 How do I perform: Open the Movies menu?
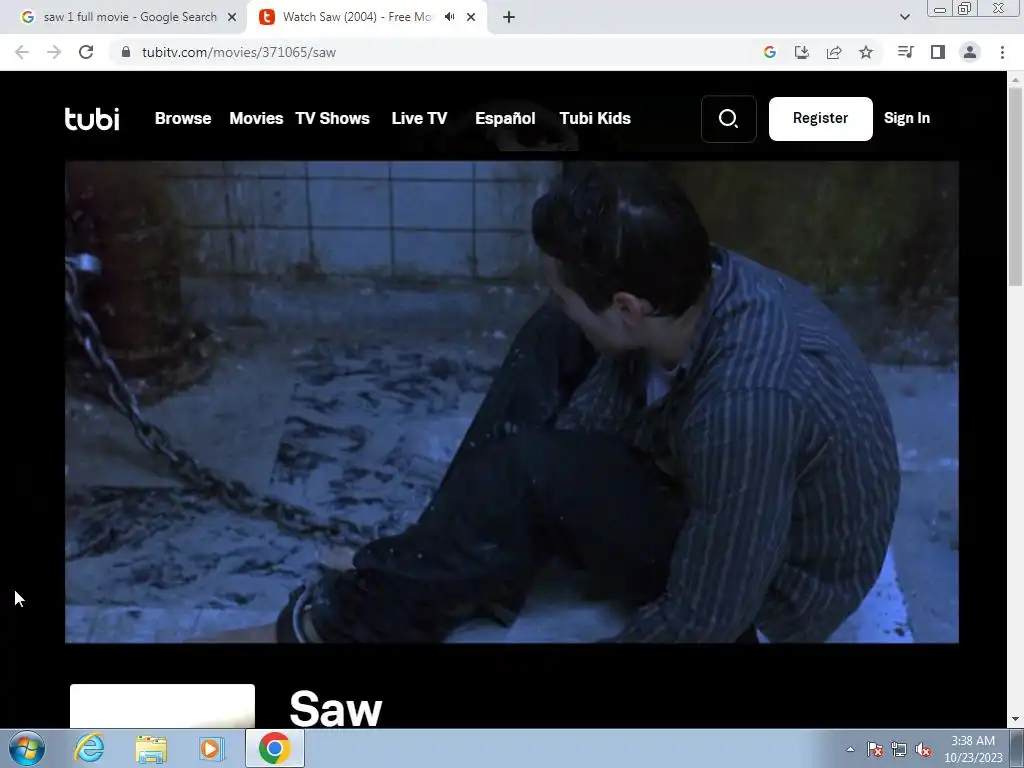click(x=256, y=118)
